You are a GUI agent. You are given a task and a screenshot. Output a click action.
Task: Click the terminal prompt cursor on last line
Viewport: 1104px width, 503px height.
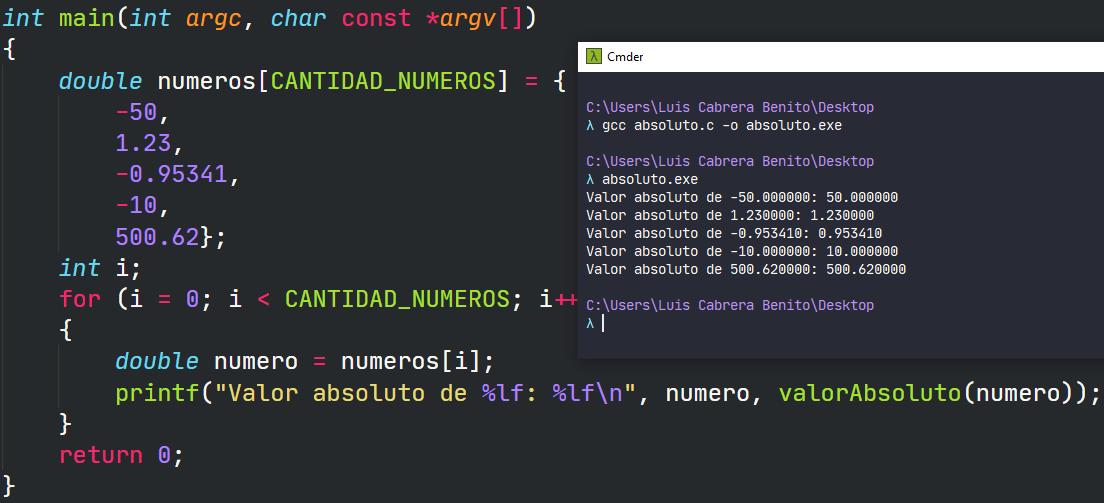603,323
